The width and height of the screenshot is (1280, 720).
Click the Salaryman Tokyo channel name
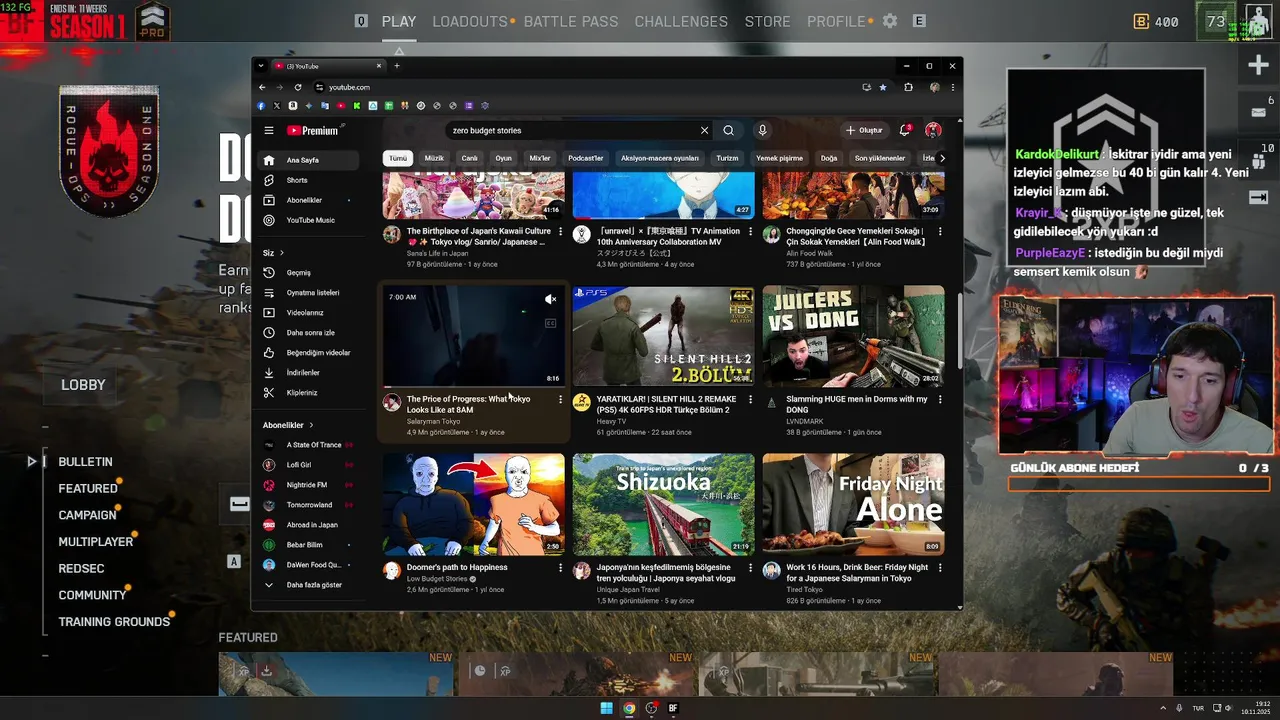pyautogui.click(x=433, y=421)
